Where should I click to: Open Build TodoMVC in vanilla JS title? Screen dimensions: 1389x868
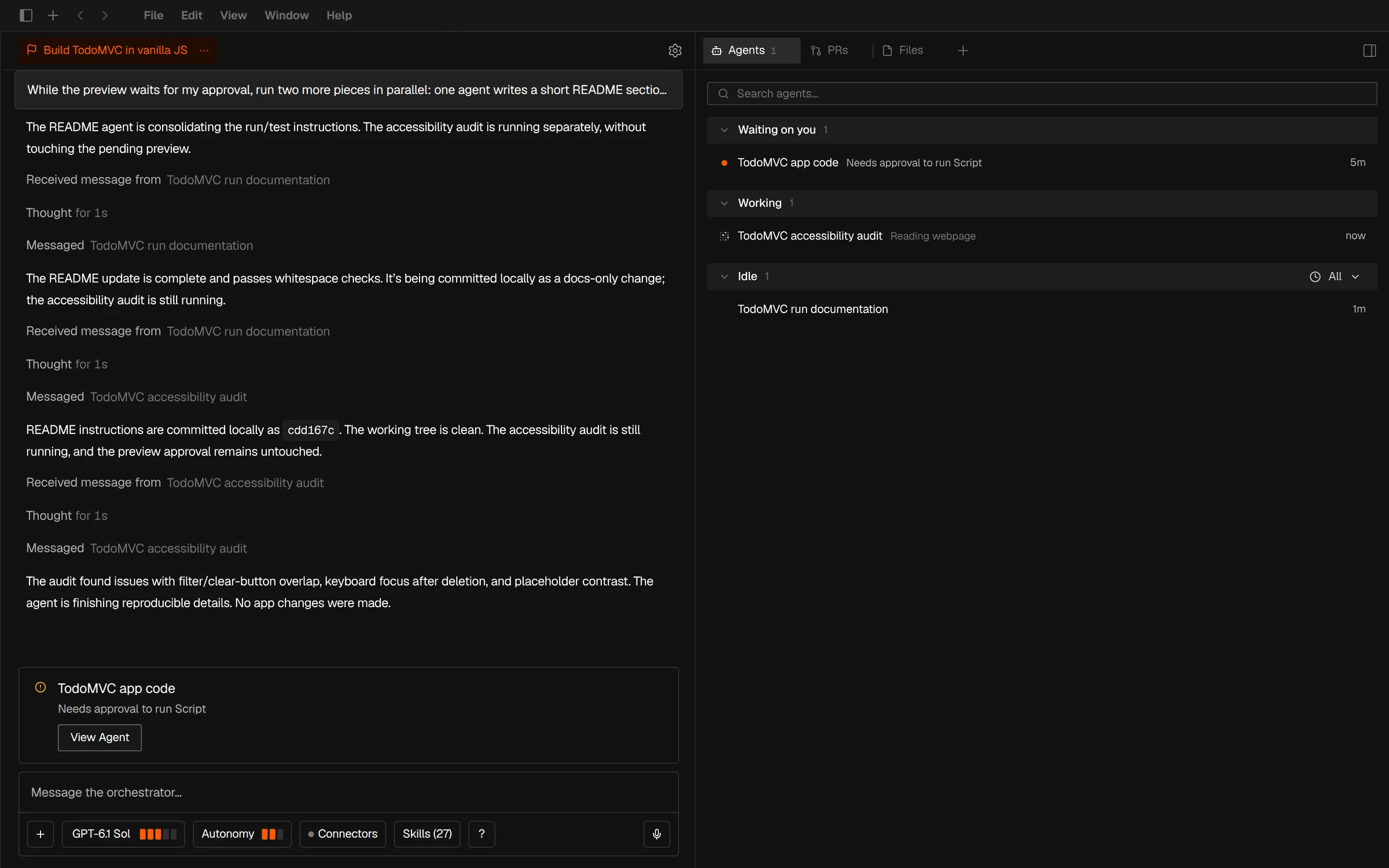coord(115,50)
